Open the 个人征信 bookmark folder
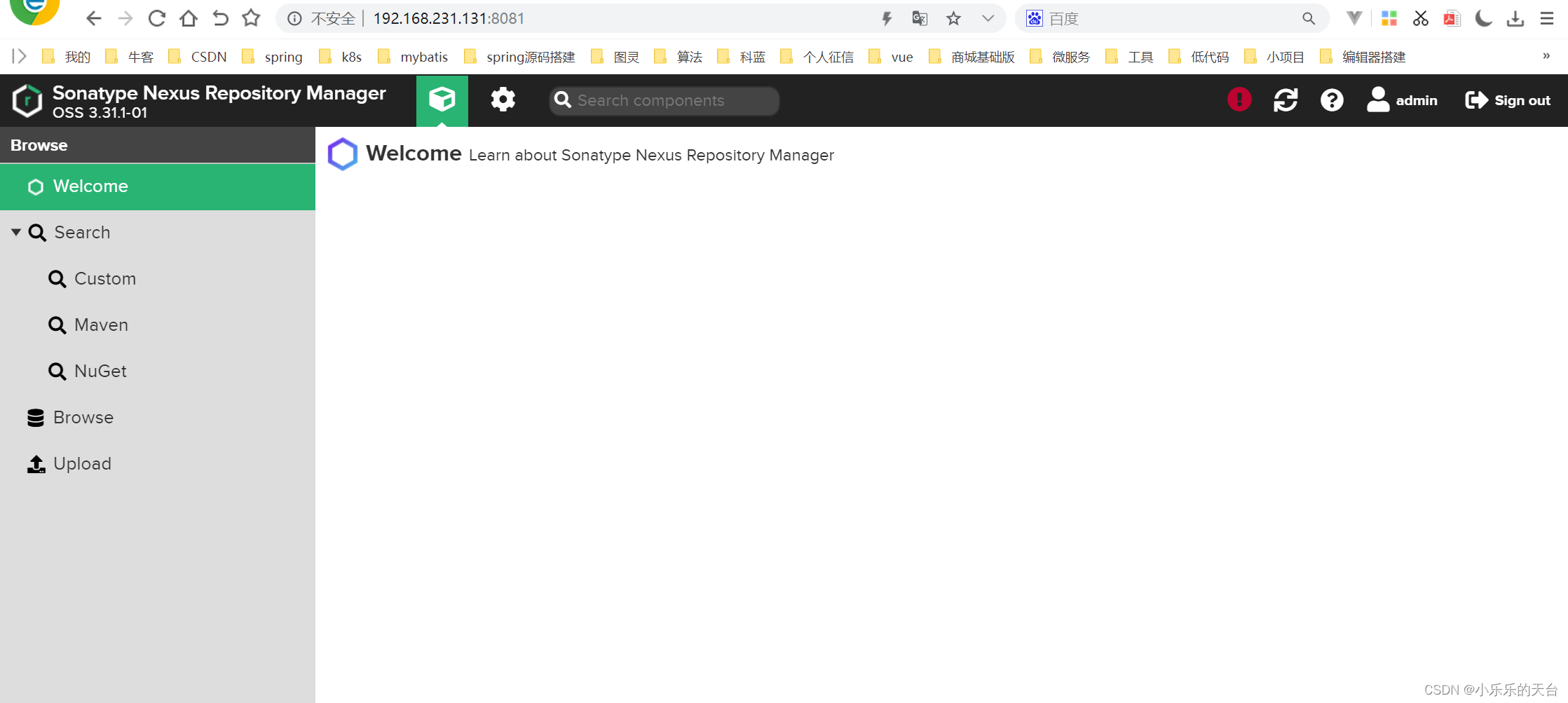The image size is (1568, 703). [x=817, y=57]
